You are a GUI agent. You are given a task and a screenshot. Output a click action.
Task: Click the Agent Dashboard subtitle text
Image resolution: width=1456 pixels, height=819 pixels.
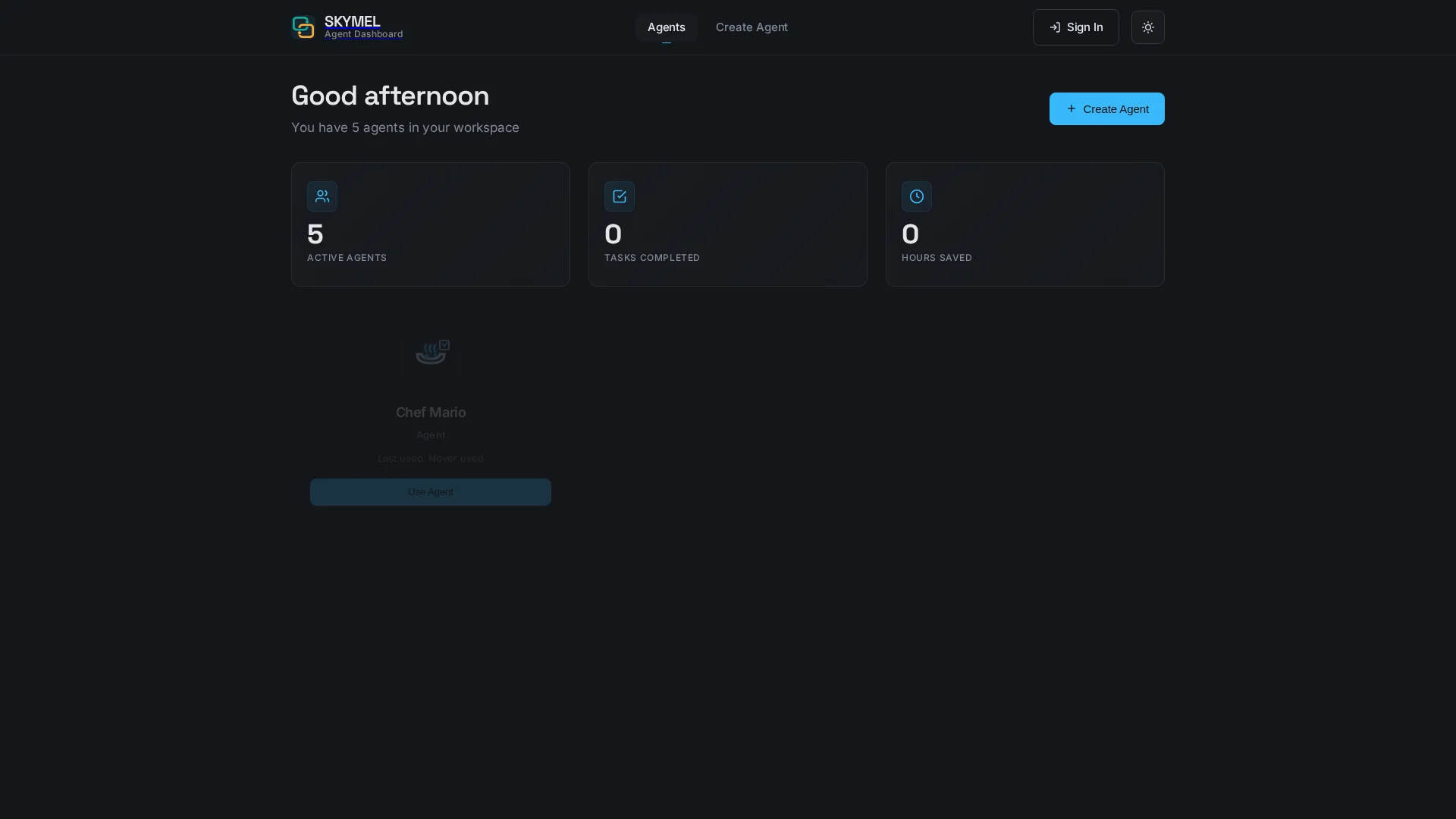click(363, 35)
